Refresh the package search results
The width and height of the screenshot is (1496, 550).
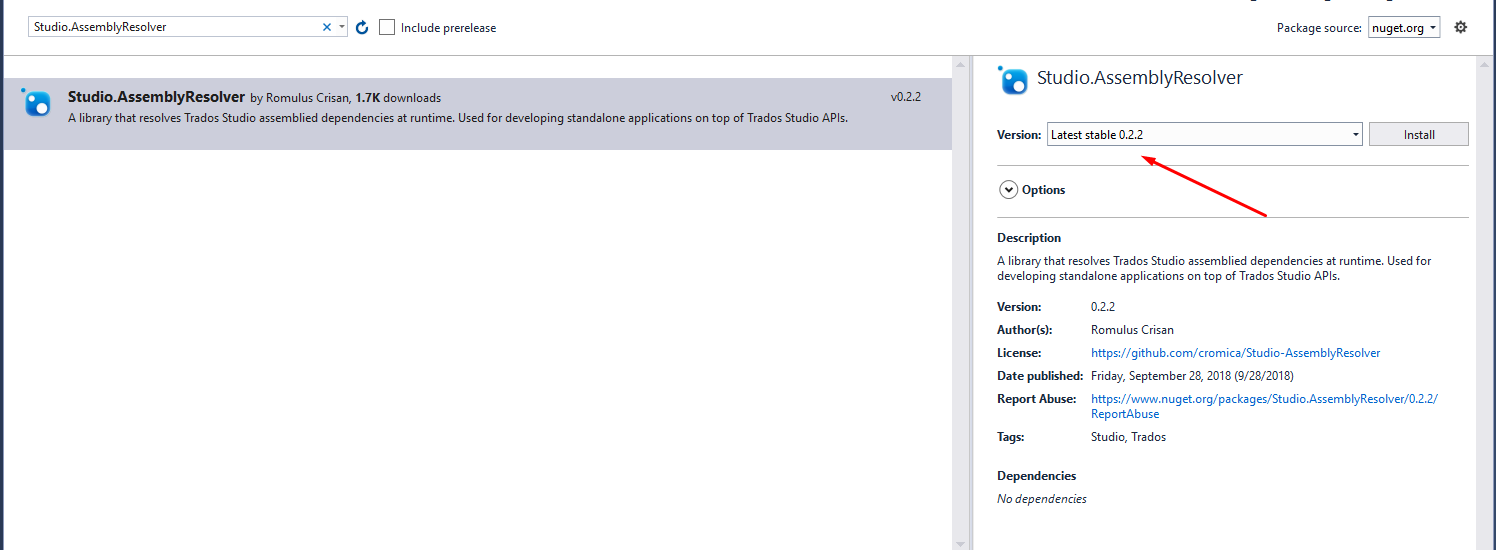pyautogui.click(x=362, y=27)
